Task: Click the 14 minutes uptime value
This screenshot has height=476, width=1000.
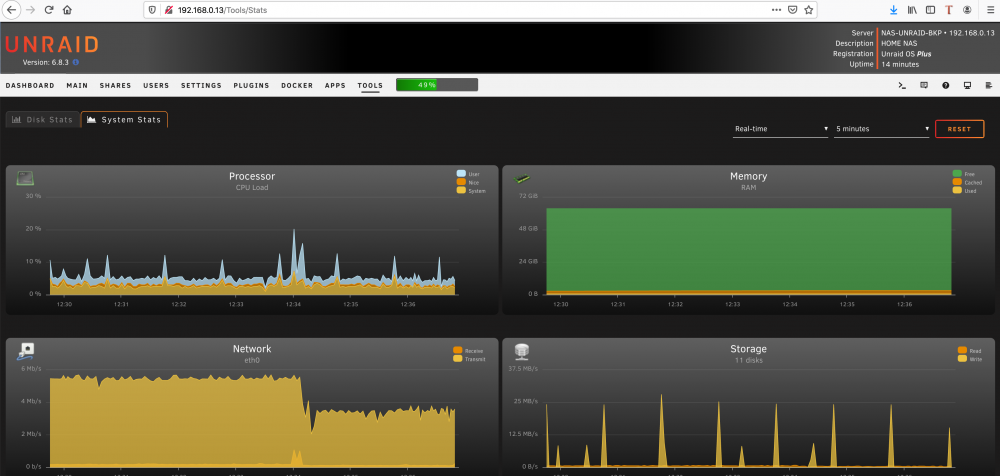Action: pos(900,64)
